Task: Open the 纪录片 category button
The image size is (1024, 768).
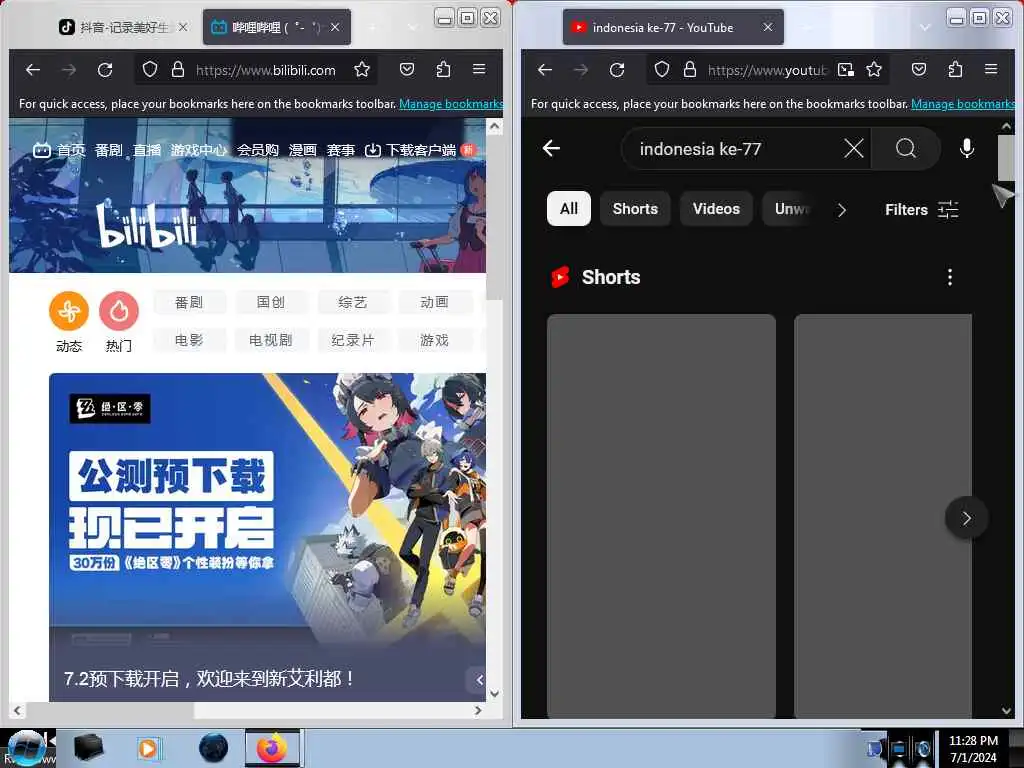Action: coord(353,340)
